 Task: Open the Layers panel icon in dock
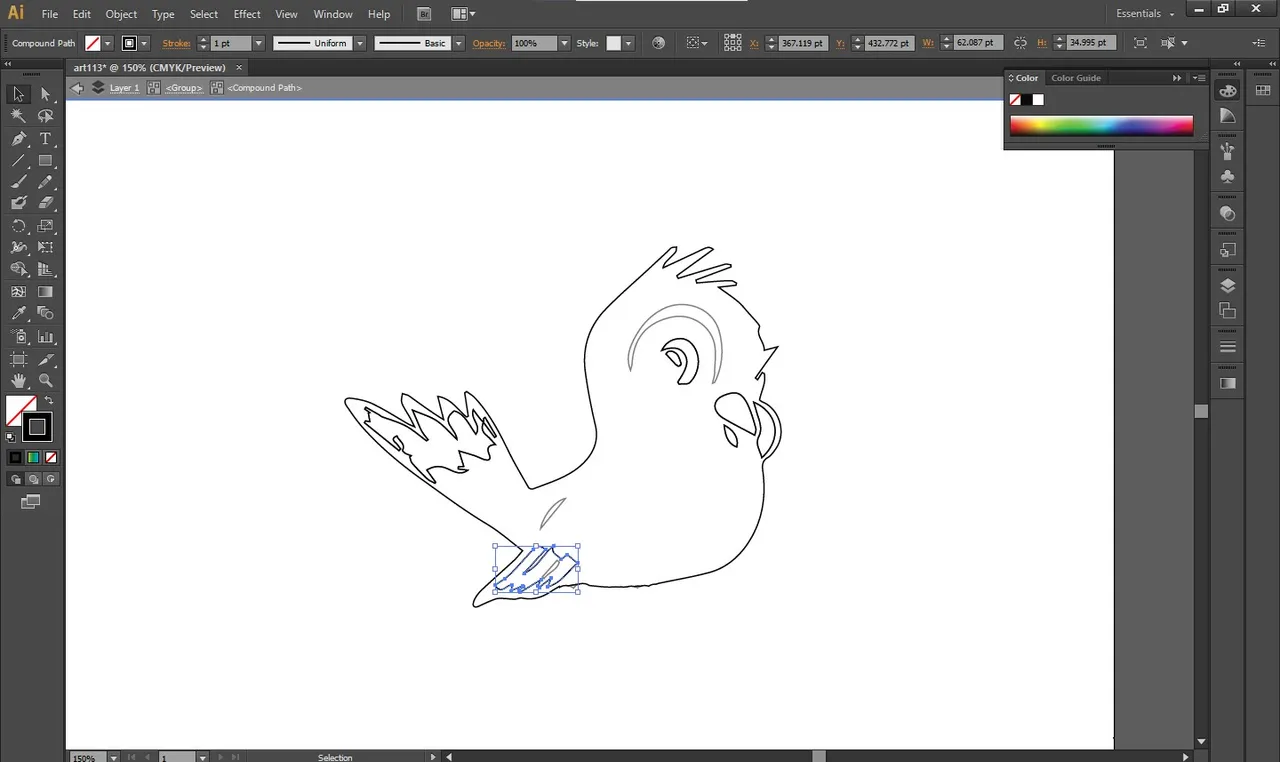[x=1228, y=286]
